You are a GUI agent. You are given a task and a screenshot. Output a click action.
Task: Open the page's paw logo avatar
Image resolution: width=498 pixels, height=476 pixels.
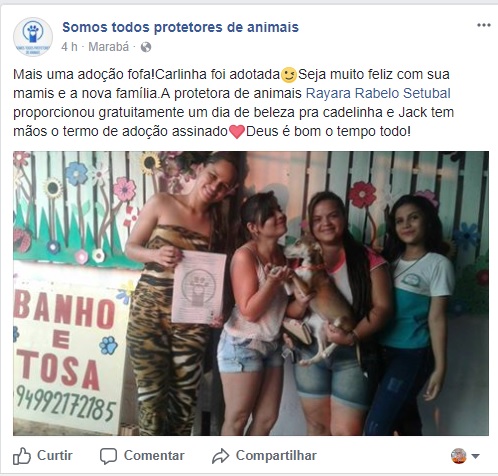click(33, 37)
